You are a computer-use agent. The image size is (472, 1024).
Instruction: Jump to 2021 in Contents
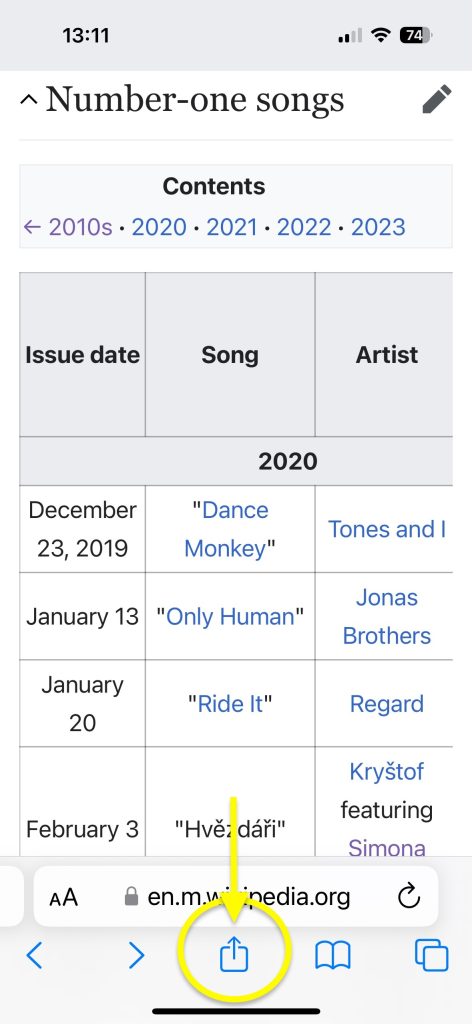232,227
